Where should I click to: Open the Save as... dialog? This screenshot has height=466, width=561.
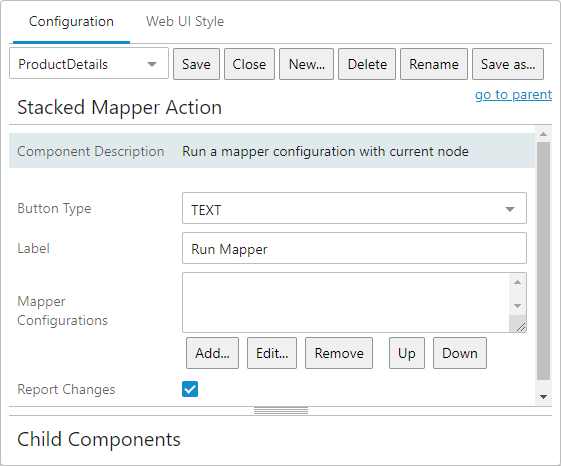coord(508,64)
